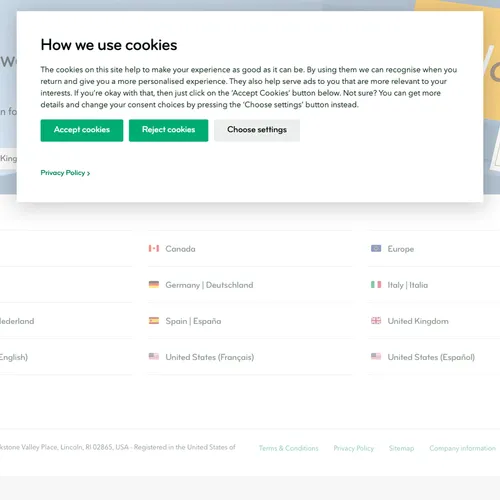The image size is (500, 500).
Task: Open the Choose settings option
Action: (257, 130)
